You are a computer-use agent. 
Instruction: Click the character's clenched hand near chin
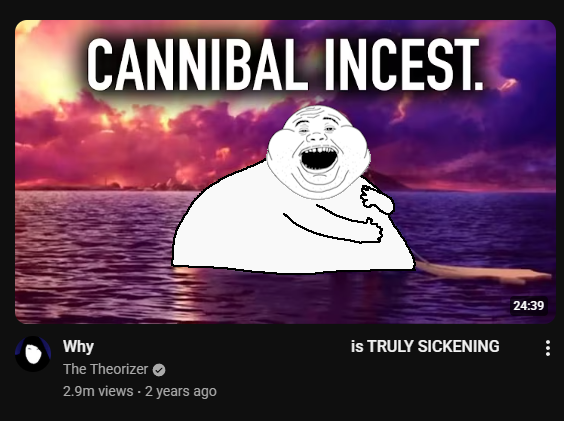coord(377,200)
